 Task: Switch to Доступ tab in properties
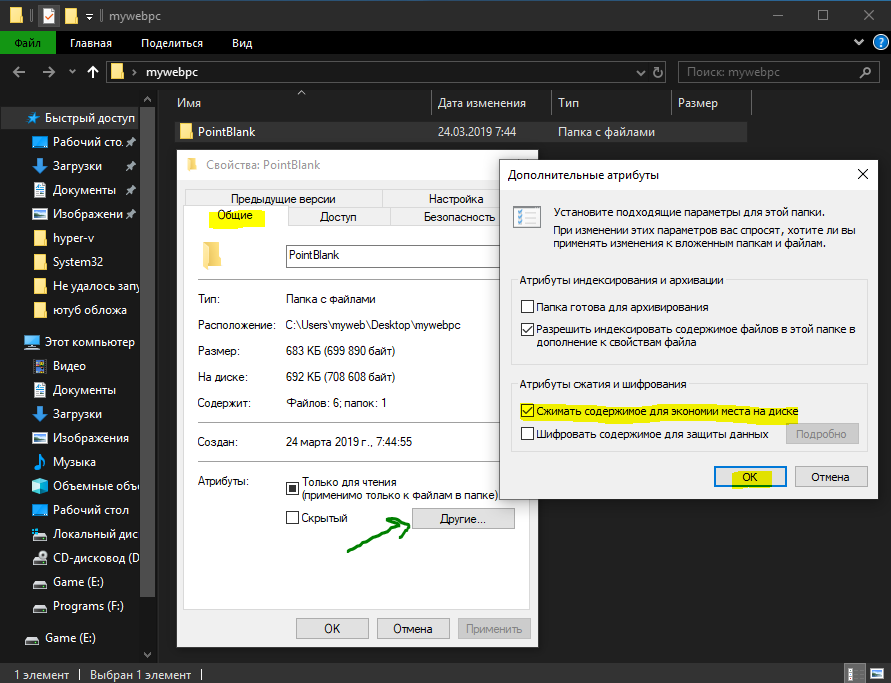click(x=338, y=217)
